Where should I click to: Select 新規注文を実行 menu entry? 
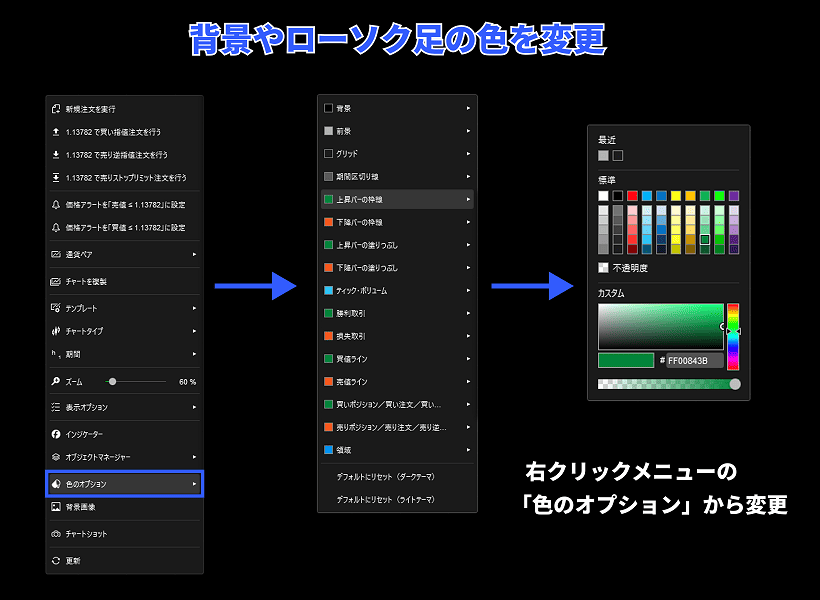pos(124,109)
